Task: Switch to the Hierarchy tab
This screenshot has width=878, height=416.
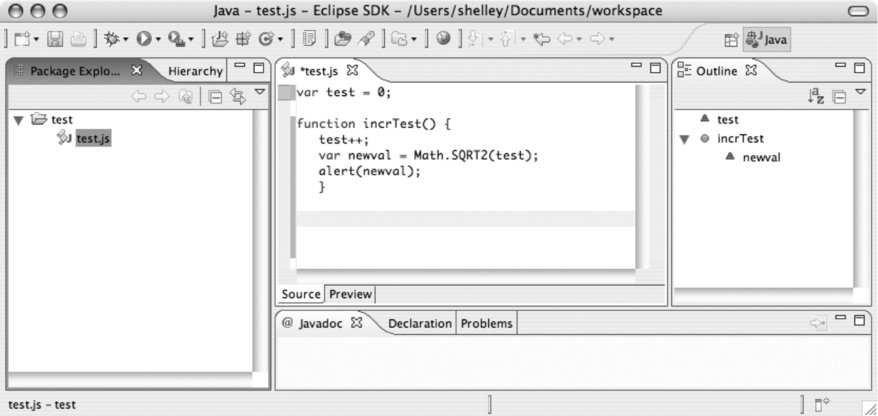Action: [195, 71]
